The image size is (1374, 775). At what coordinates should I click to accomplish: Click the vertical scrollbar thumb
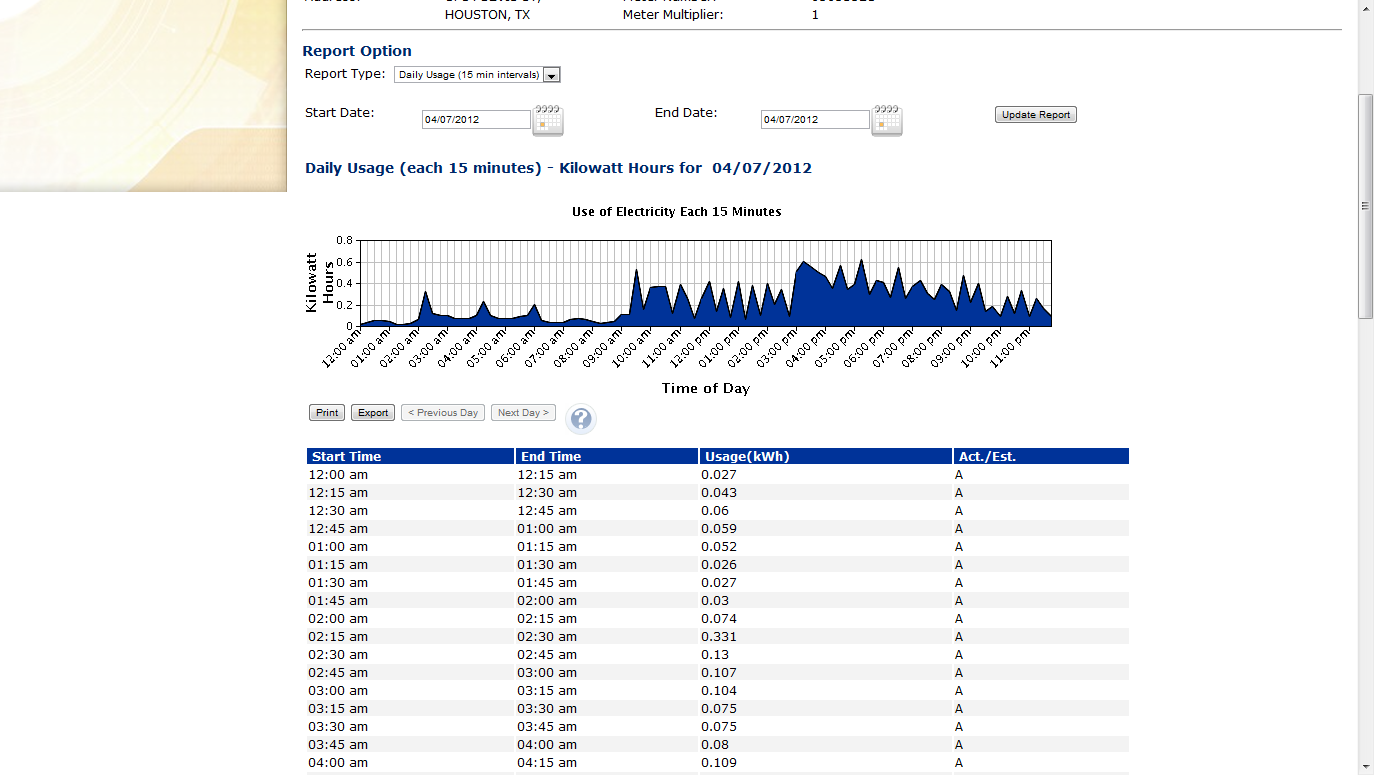click(1365, 206)
